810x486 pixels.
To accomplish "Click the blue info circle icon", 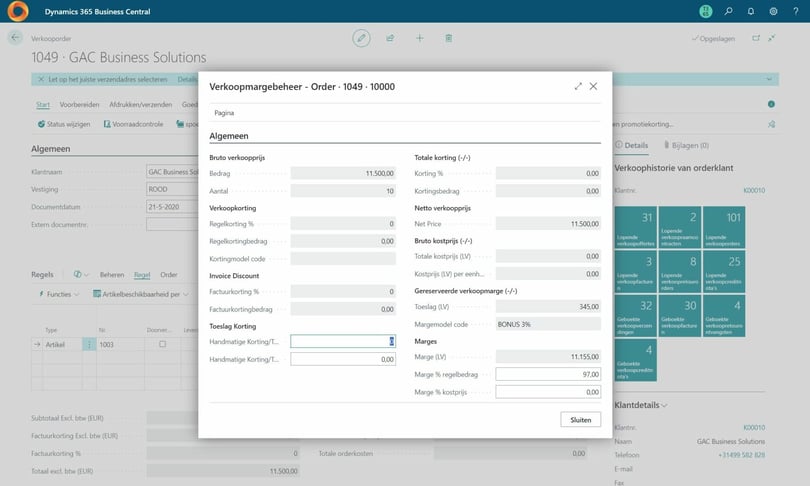I will (x=771, y=104).
